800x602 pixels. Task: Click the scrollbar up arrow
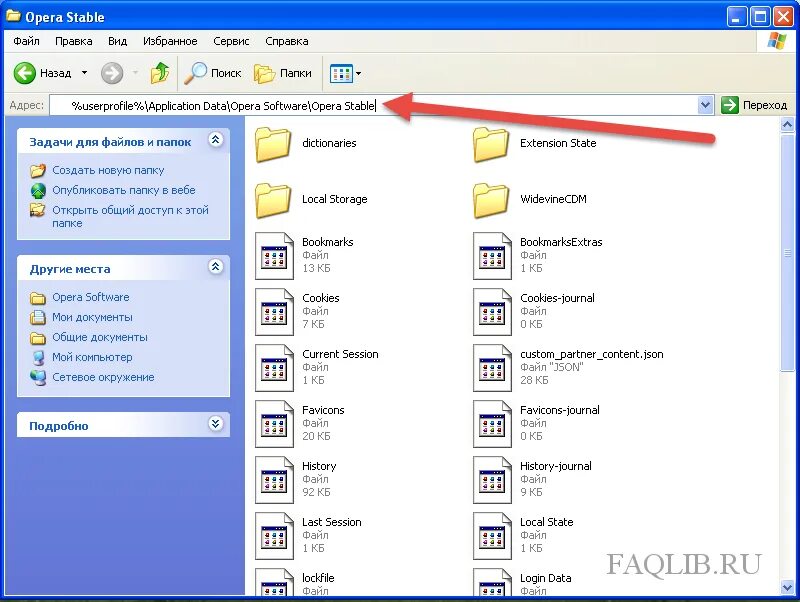[x=787, y=124]
